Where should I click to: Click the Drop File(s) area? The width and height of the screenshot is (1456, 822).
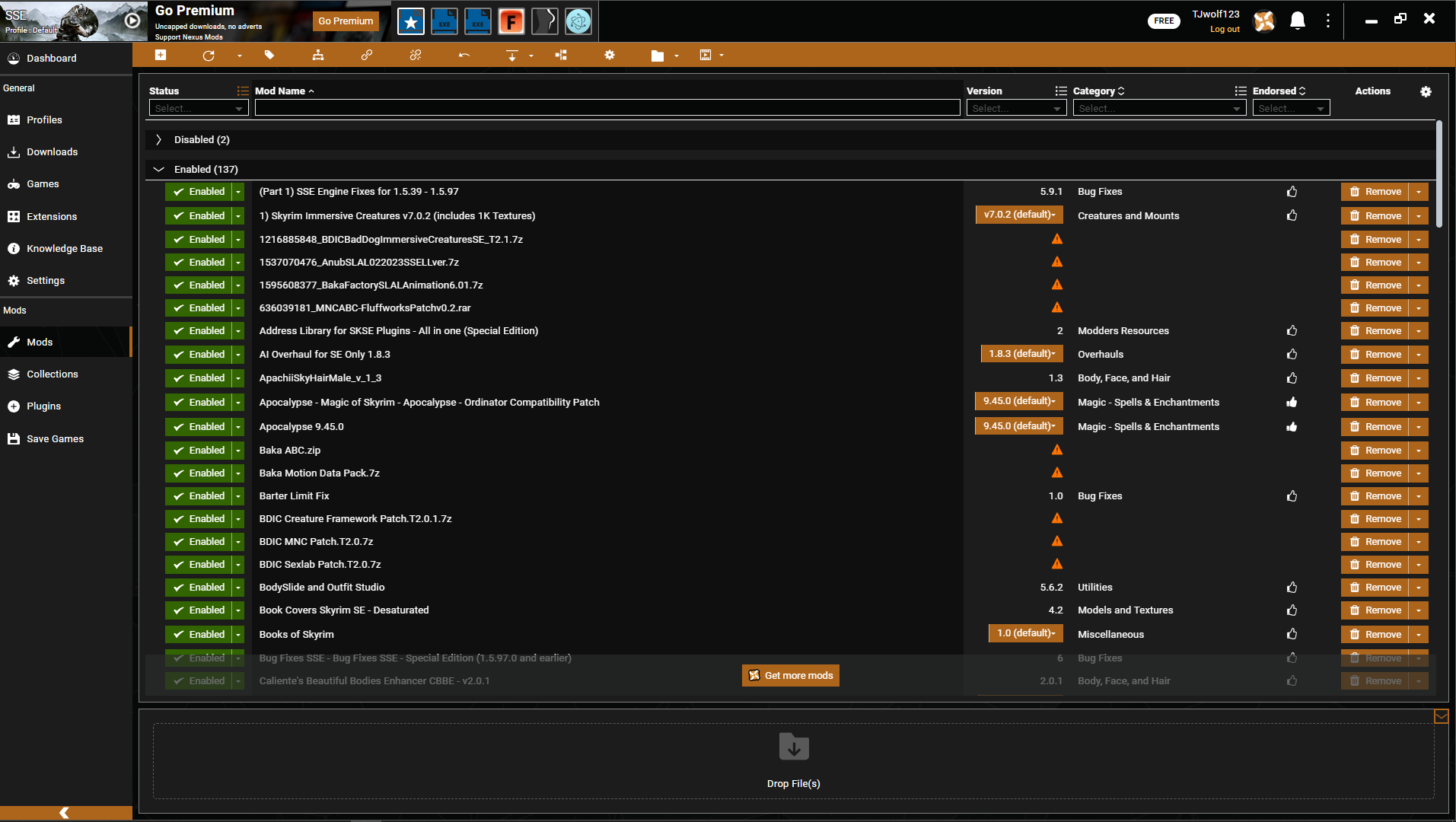click(x=794, y=761)
